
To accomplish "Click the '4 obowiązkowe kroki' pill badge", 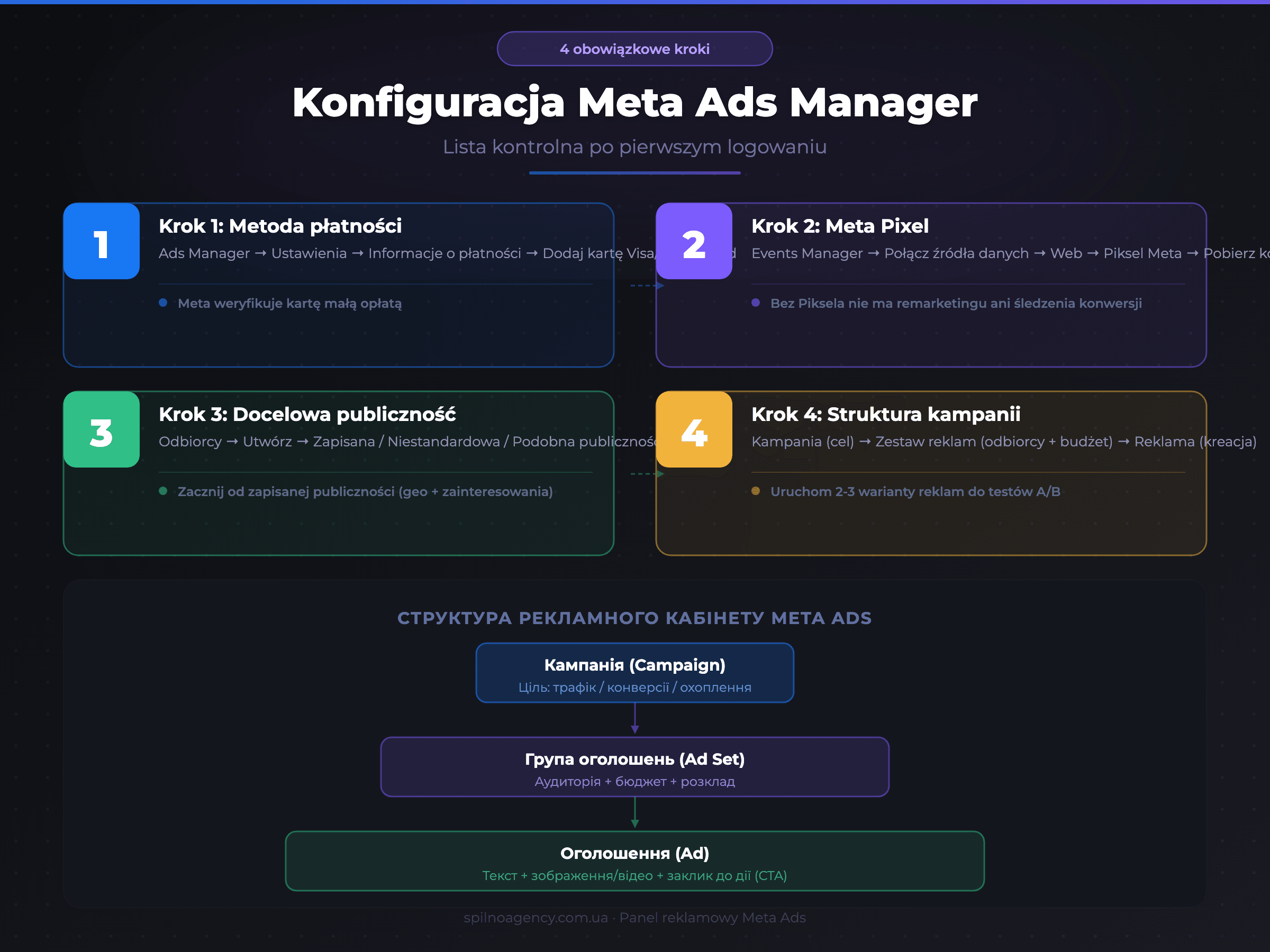I will click(x=634, y=49).
